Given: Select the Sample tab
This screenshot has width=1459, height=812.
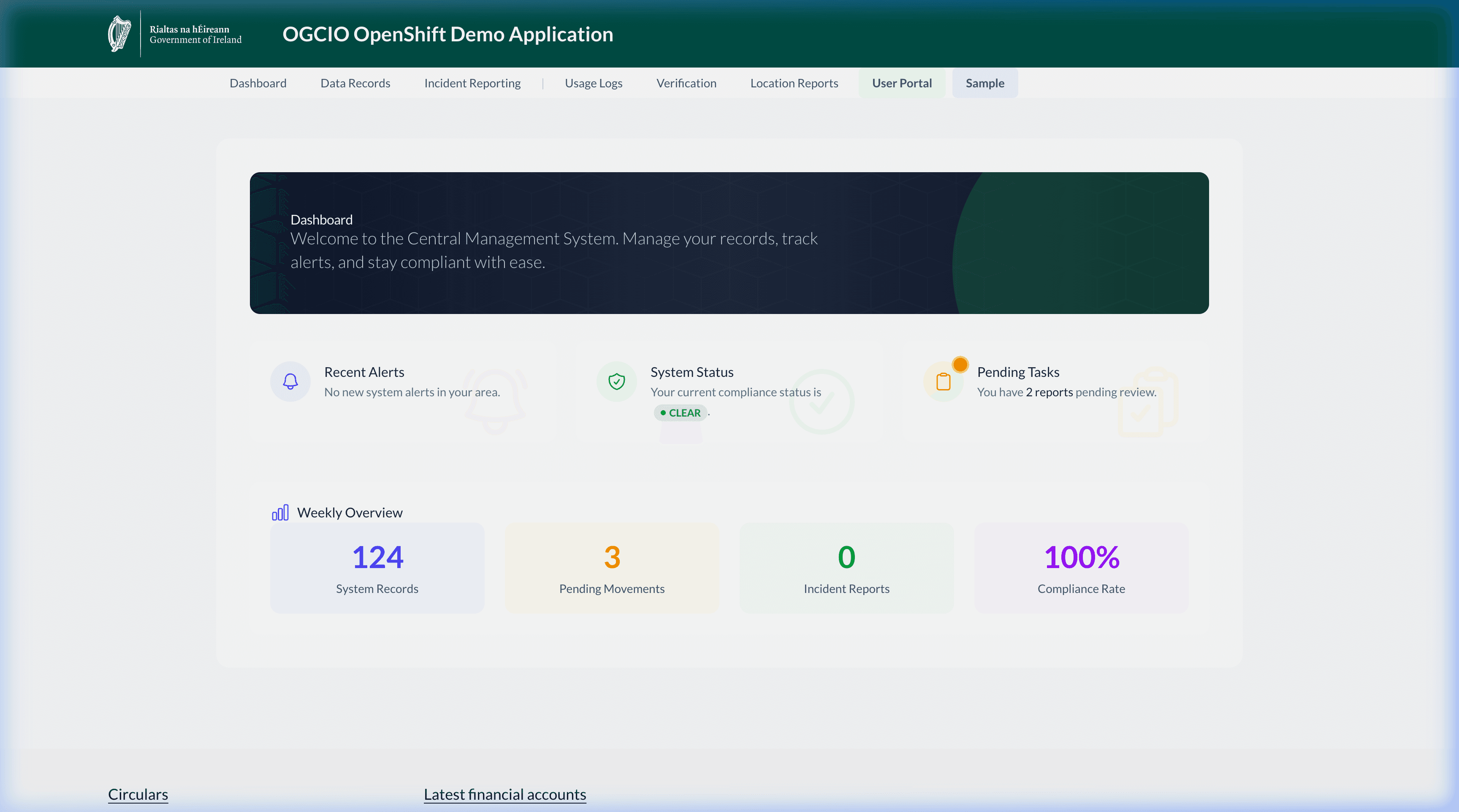Looking at the screenshot, I should point(984,83).
